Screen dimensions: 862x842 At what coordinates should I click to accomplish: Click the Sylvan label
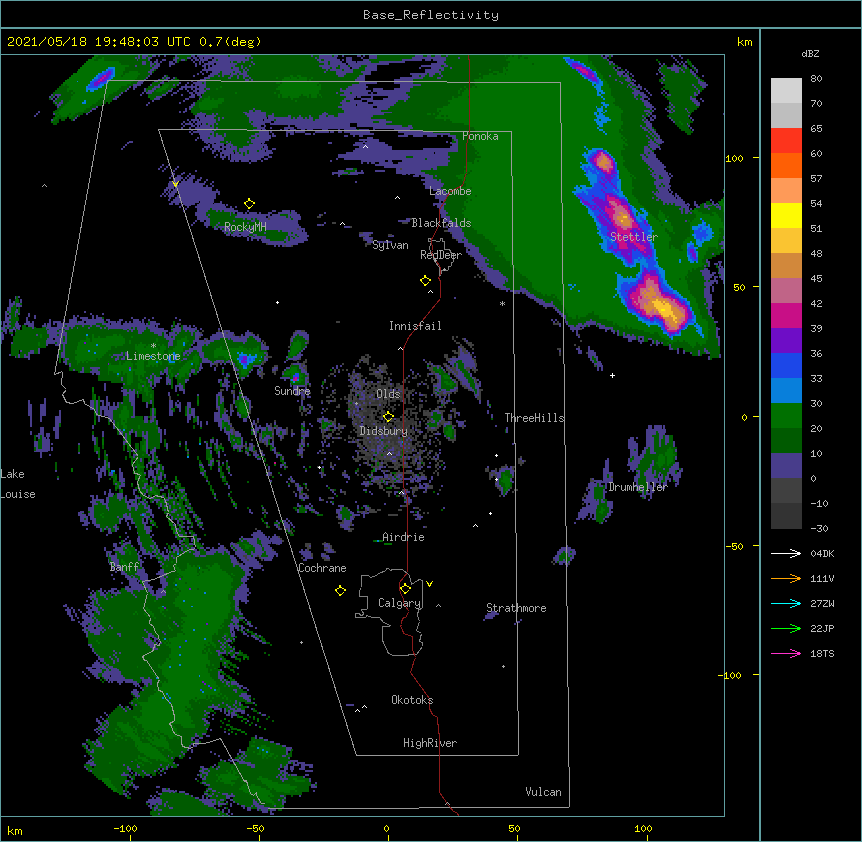click(390, 245)
